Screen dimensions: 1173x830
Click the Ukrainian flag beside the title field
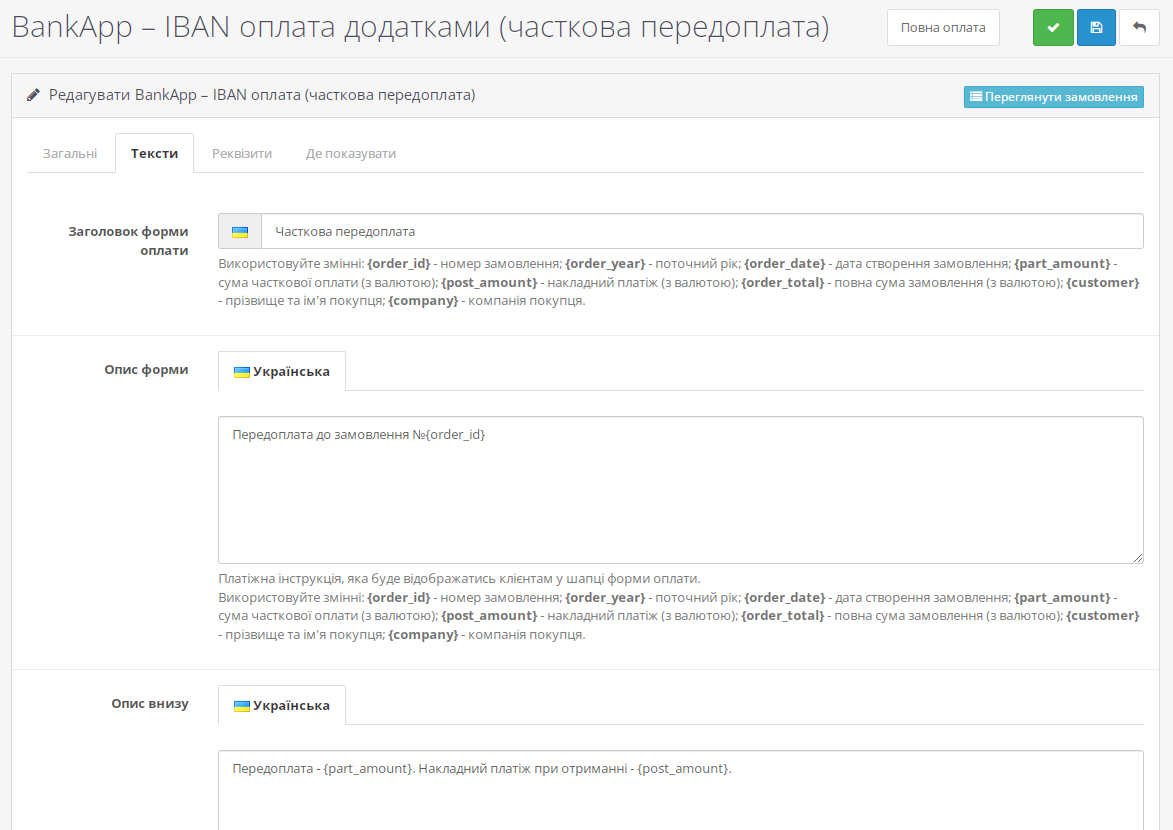point(240,231)
